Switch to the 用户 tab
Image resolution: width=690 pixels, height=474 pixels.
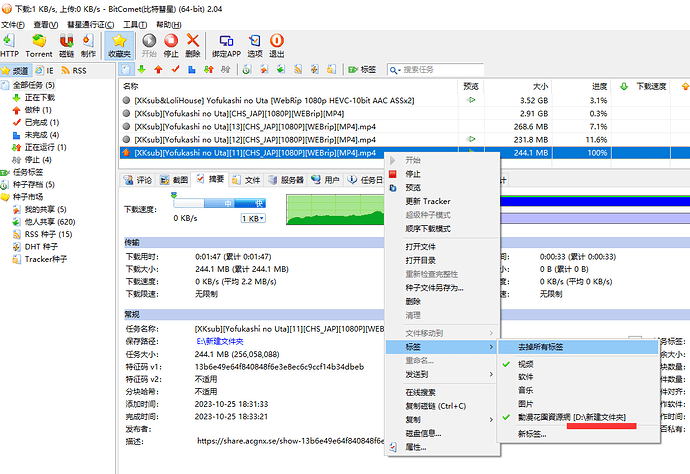coord(326,180)
